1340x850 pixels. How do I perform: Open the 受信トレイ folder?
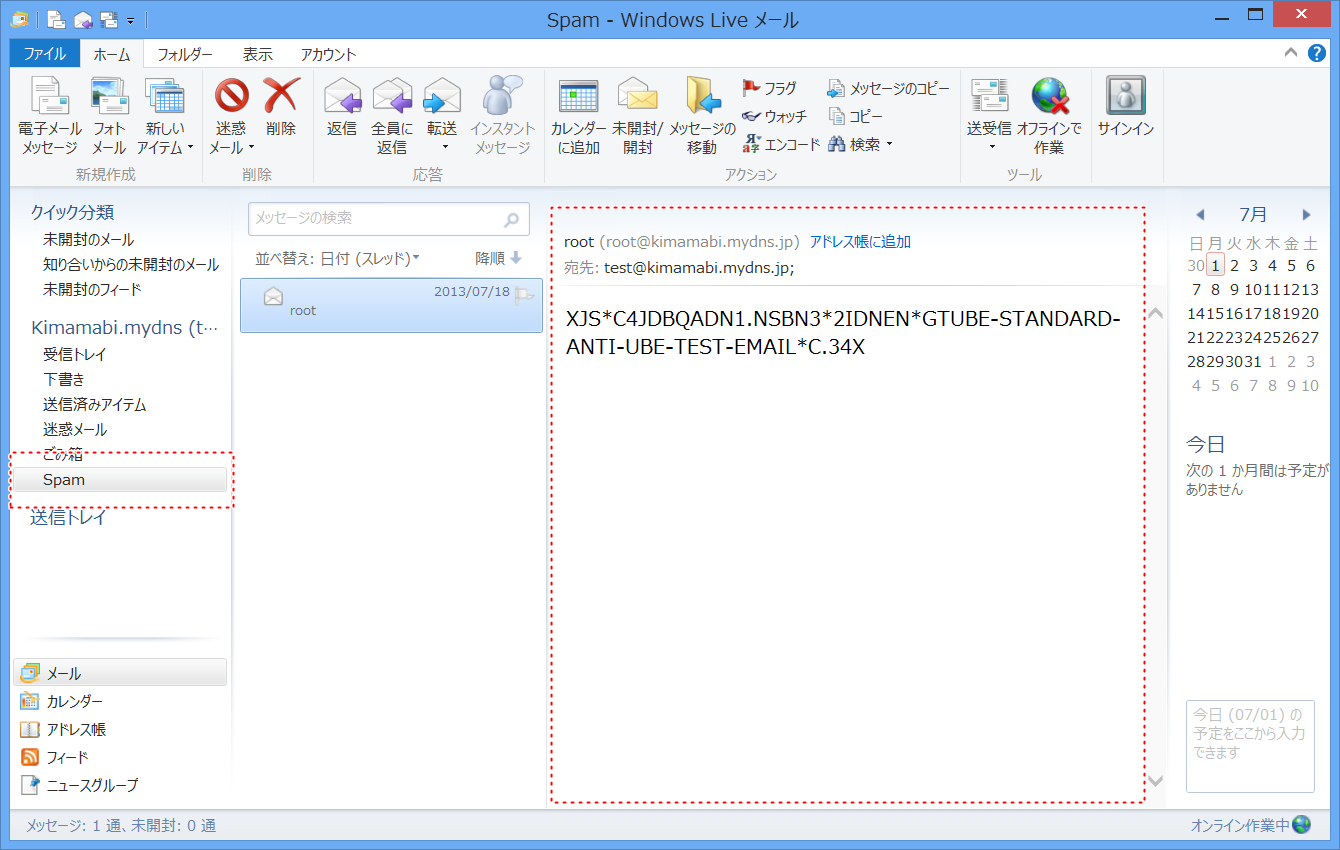(x=74, y=355)
